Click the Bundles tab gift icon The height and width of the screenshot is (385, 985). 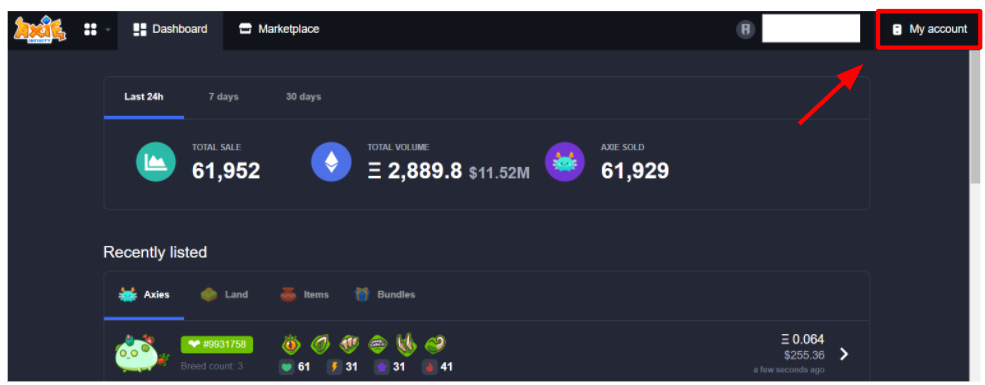point(361,295)
